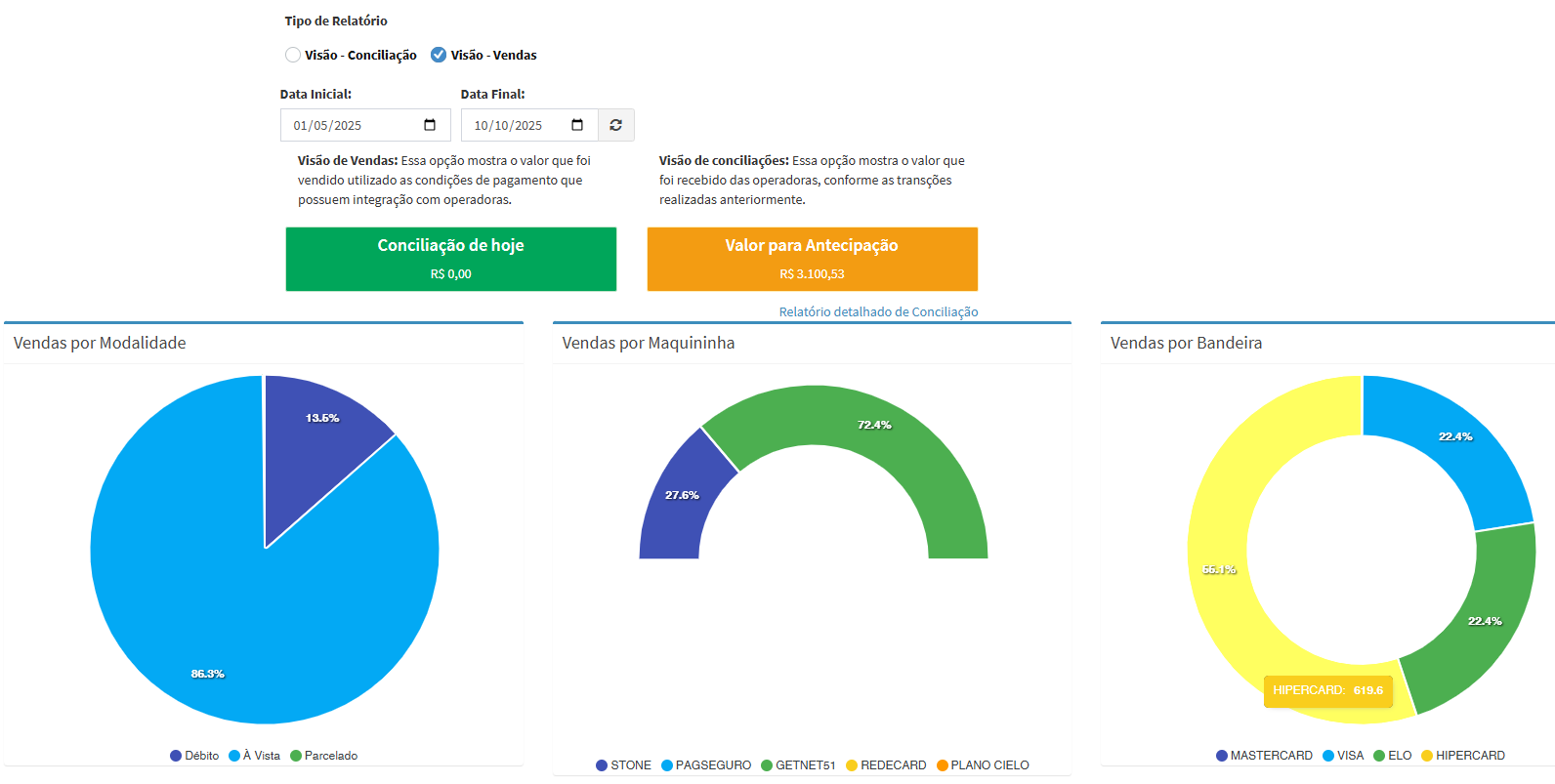This screenshot has height=784, width=1555.
Task: Click the Data Inicial date input field
Action: (352, 125)
